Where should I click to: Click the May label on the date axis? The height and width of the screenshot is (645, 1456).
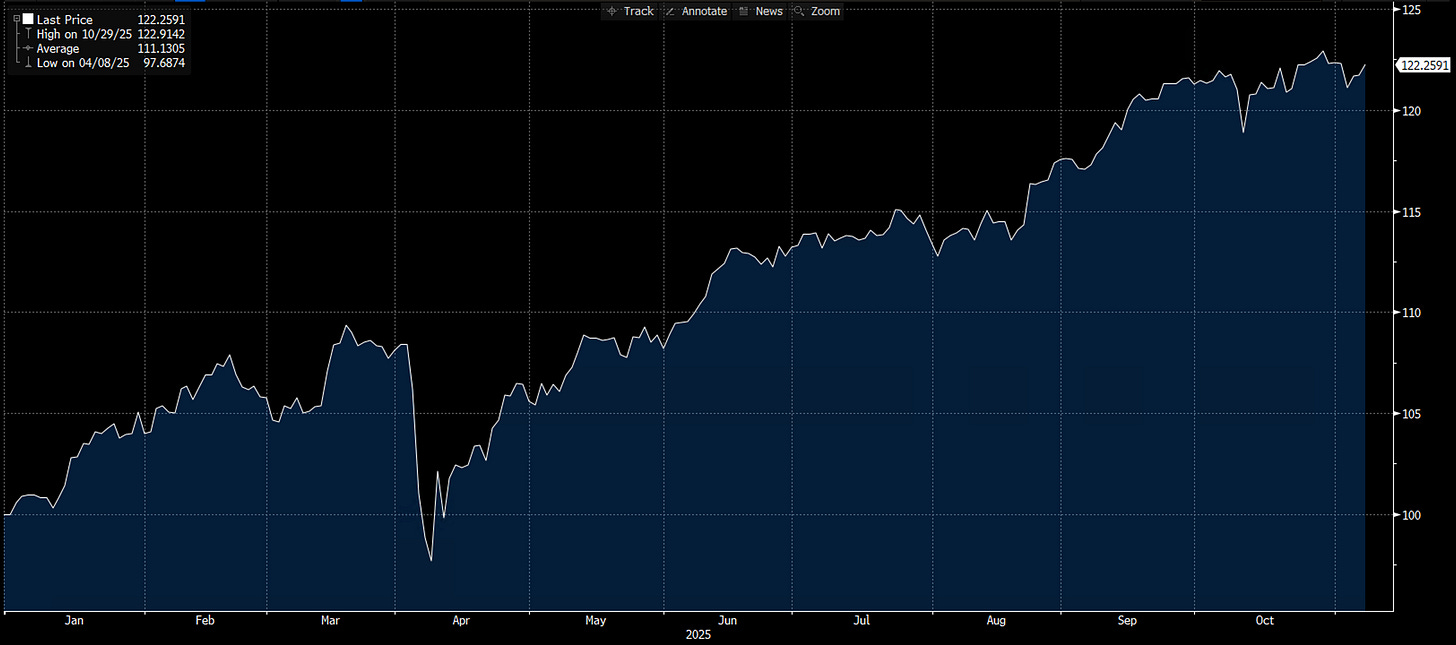tap(596, 621)
